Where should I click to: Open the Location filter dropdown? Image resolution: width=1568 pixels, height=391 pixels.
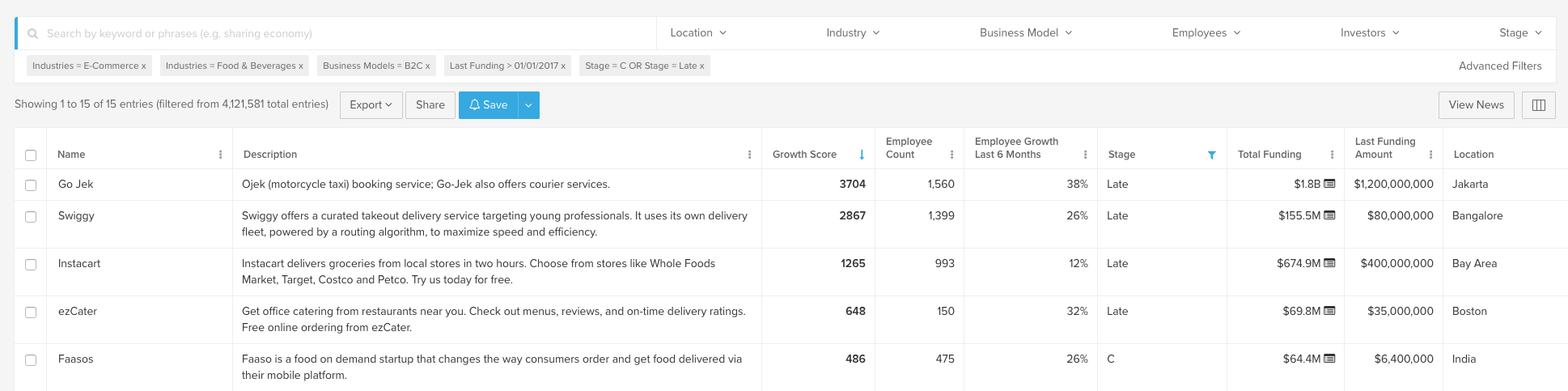click(x=698, y=33)
